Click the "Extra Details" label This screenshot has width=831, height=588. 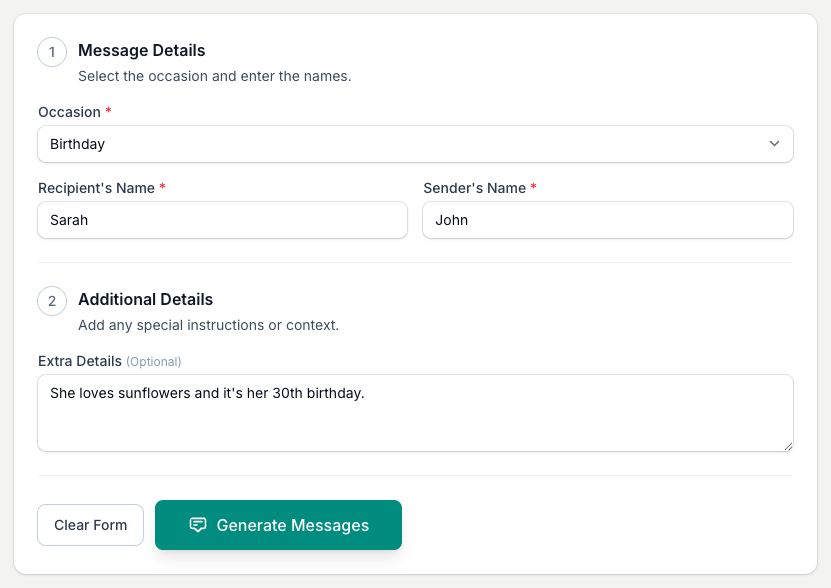point(80,361)
